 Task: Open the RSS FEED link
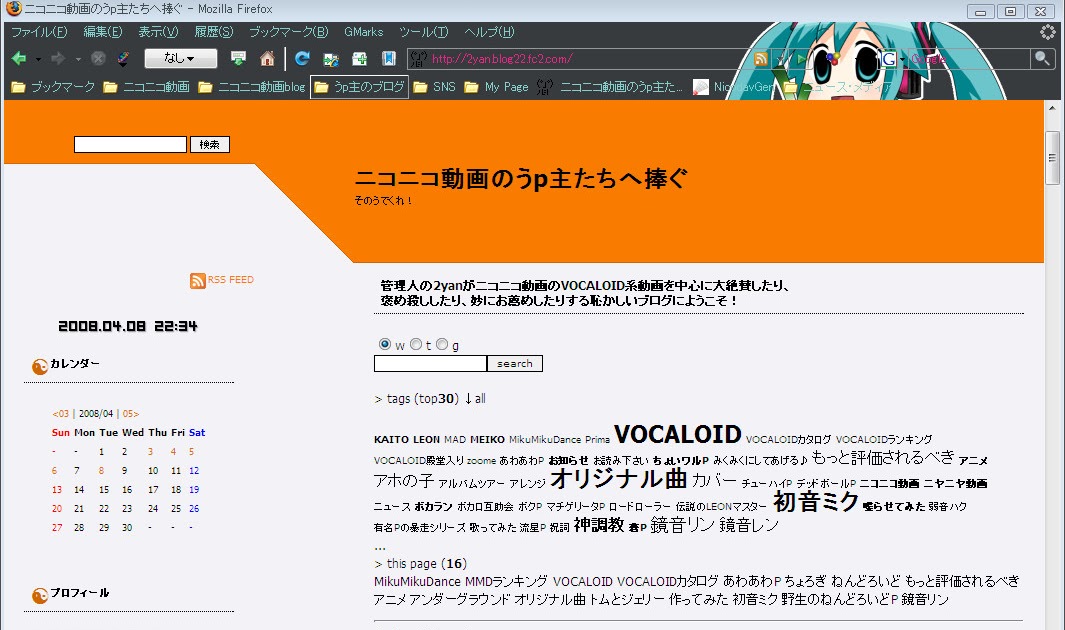pyautogui.click(x=230, y=280)
